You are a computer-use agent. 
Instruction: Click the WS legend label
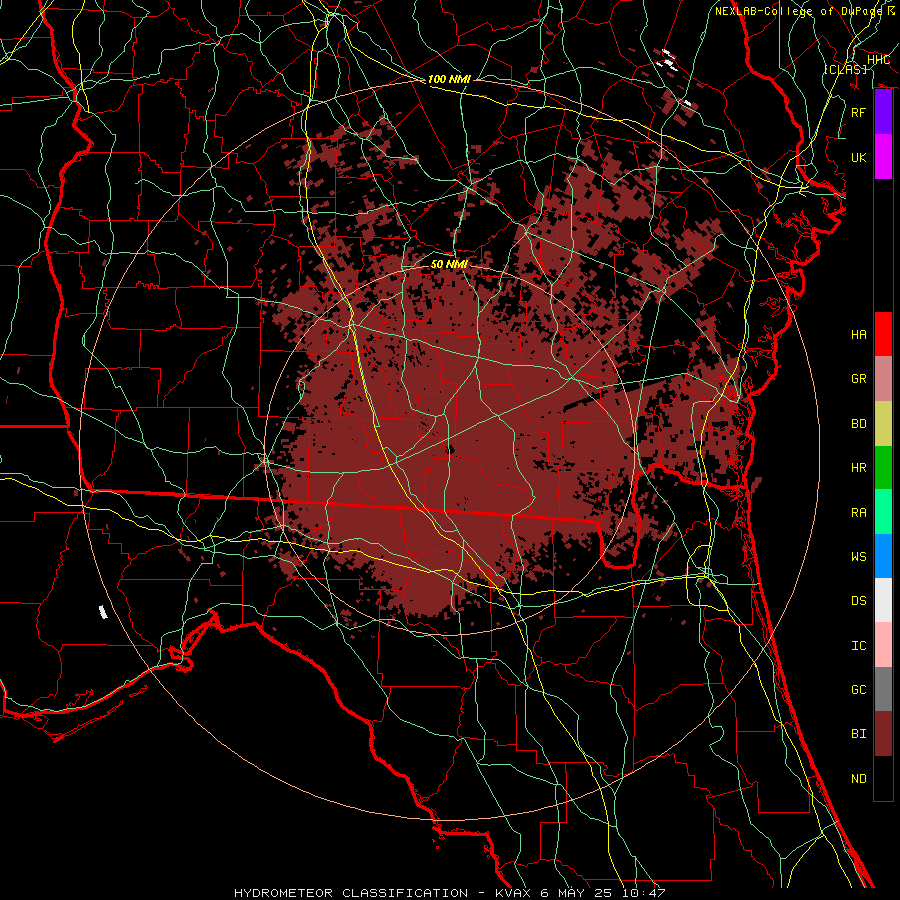(859, 557)
